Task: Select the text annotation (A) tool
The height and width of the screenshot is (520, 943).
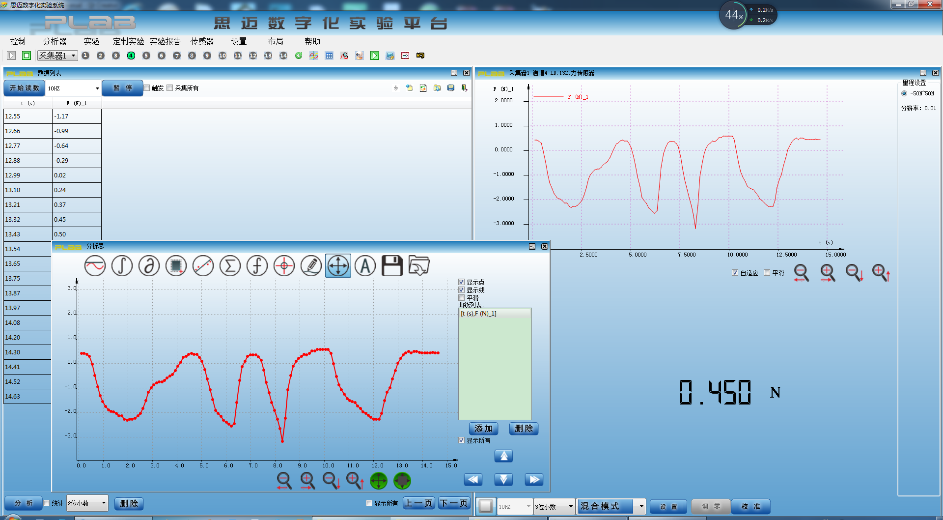Action: coord(365,265)
